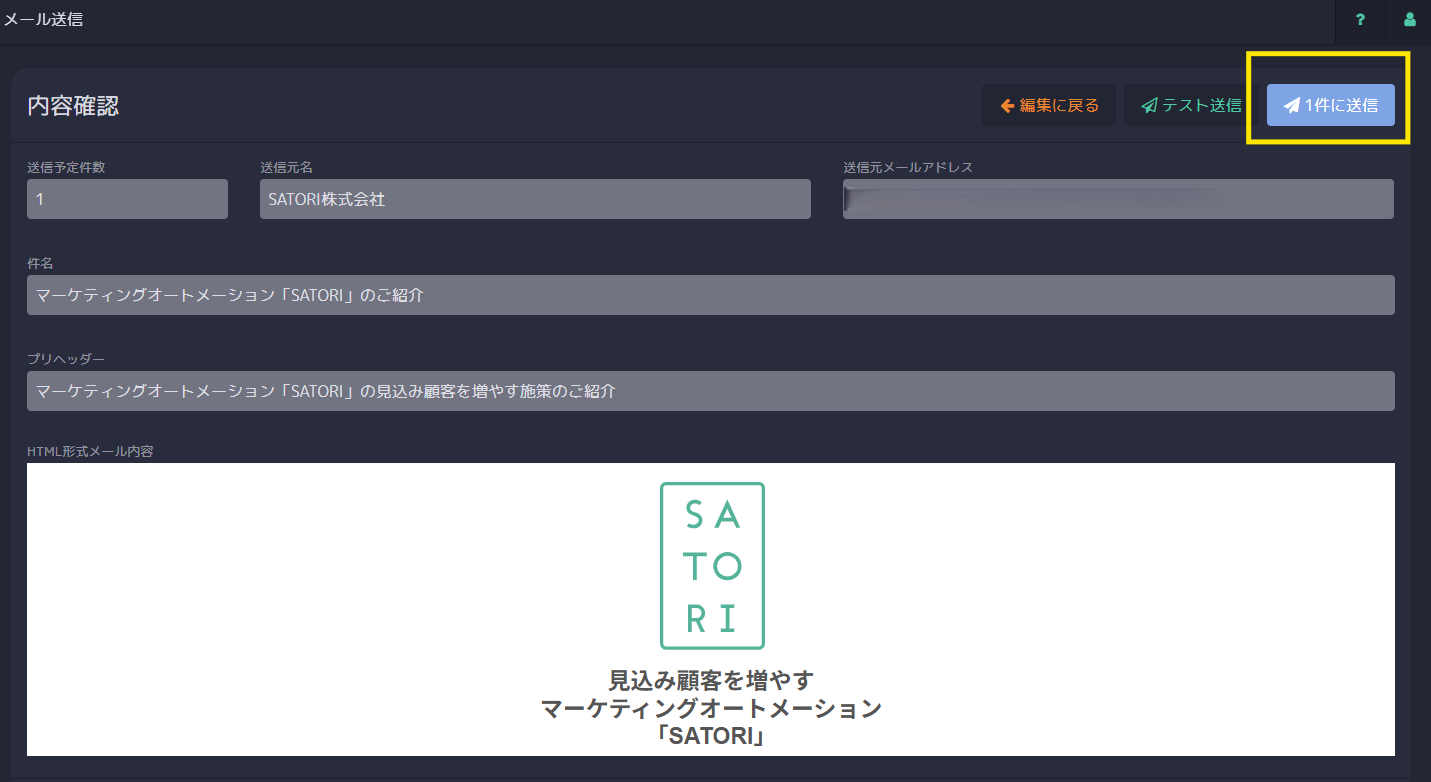Select the プリヘッダー preheader text field
This screenshot has height=782, width=1431.
pyautogui.click(x=710, y=390)
